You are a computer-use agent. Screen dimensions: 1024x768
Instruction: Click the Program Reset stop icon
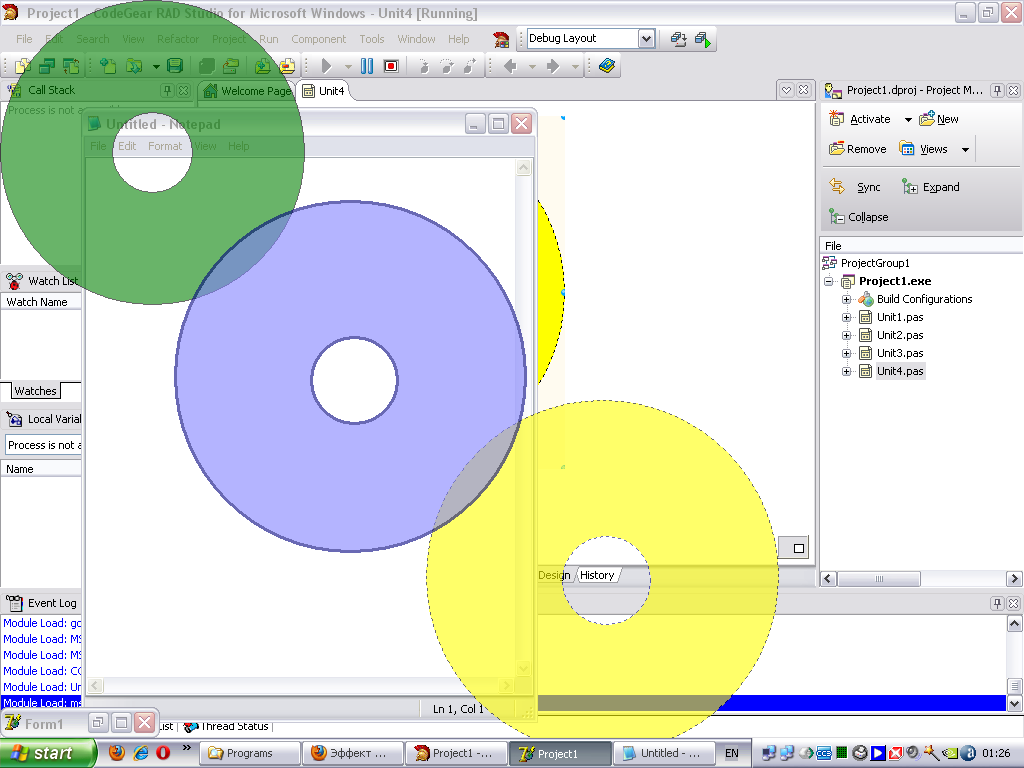391,66
